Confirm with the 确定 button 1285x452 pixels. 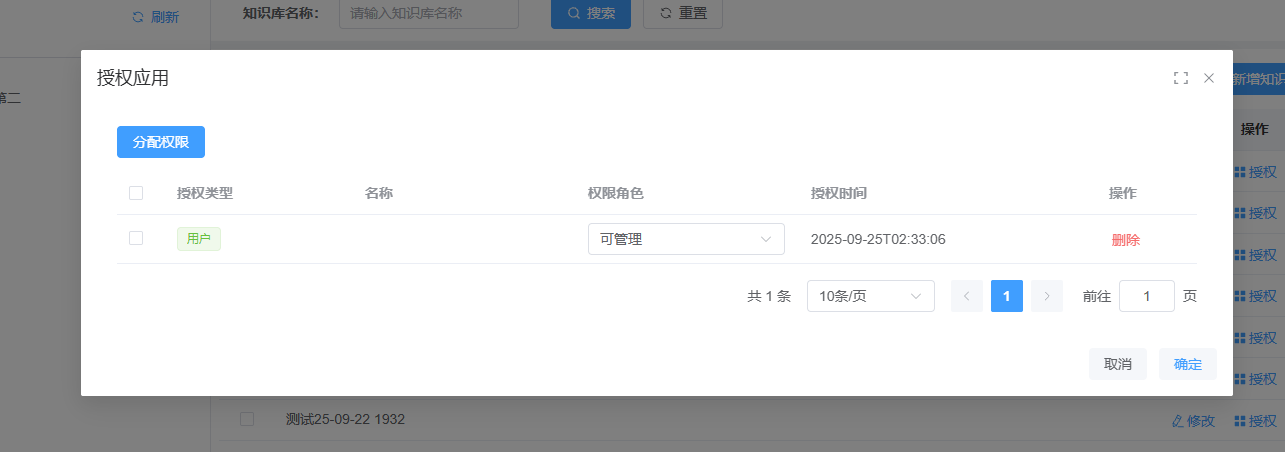click(1187, 364)
